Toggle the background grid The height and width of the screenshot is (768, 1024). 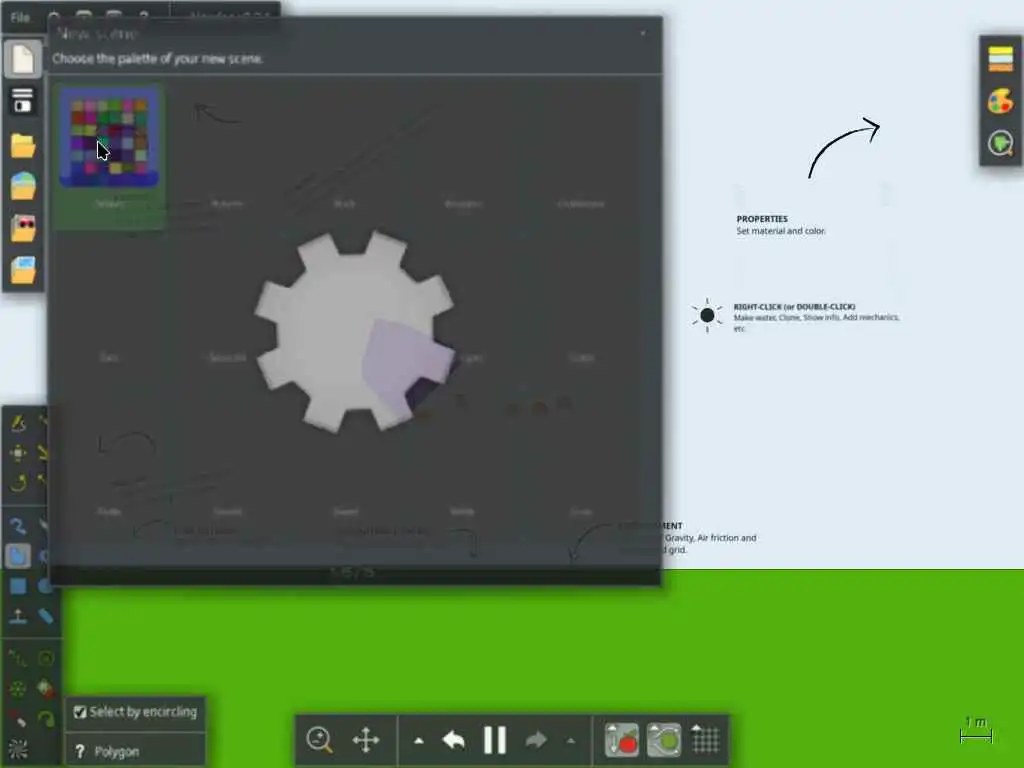coord(705,740)
